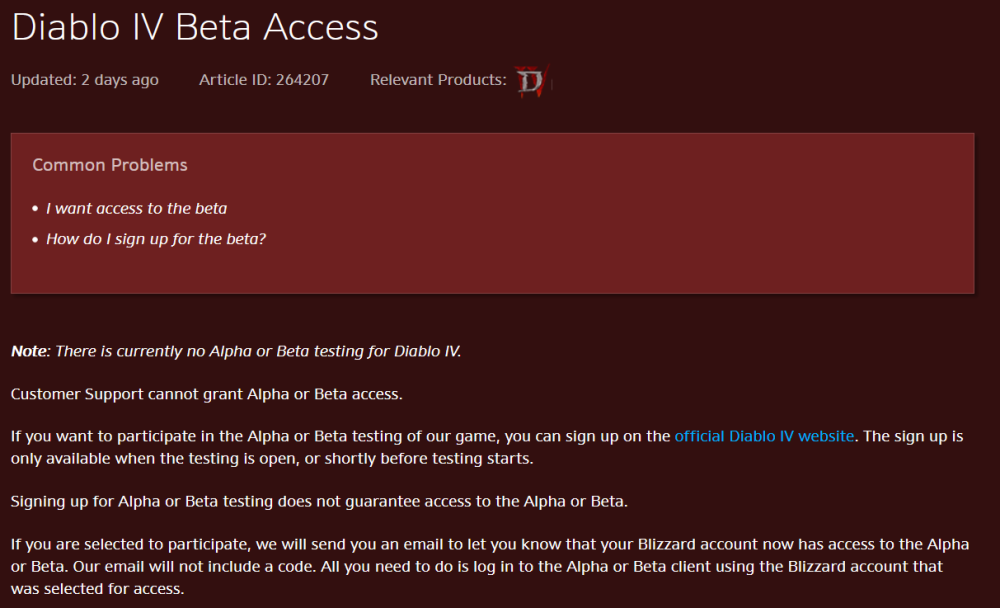The image size is (1000, 608).
Task: Select 'I want access to the beta' item
Action: (136, 208)
